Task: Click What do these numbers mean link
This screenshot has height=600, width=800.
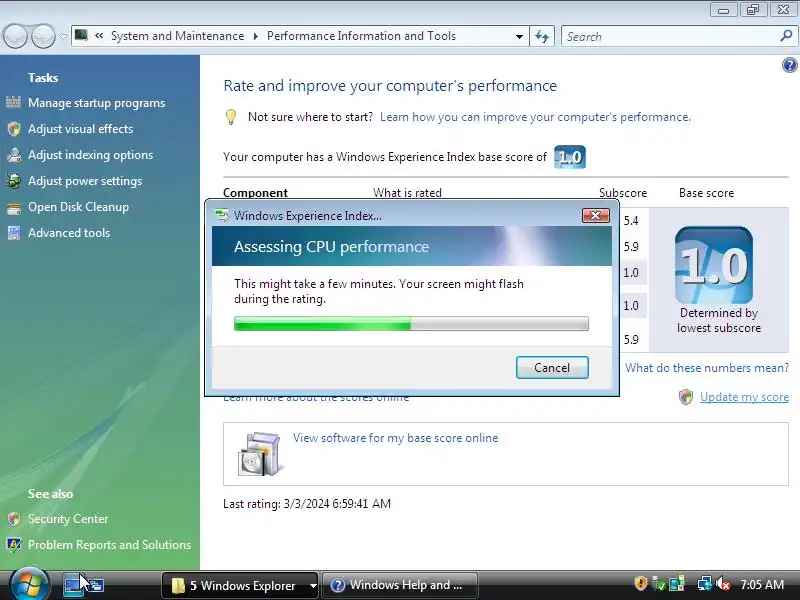Action: coord(707,368)
